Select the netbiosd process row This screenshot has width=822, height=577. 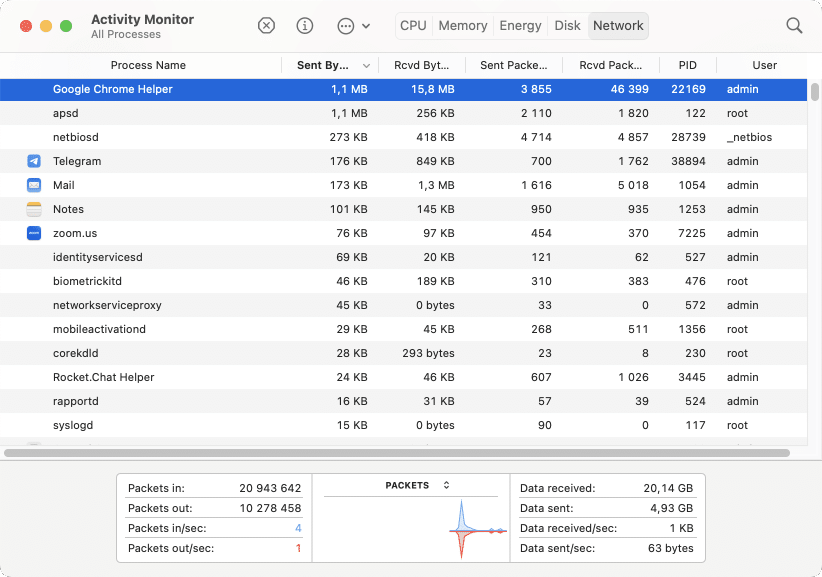tap(403, 137)
